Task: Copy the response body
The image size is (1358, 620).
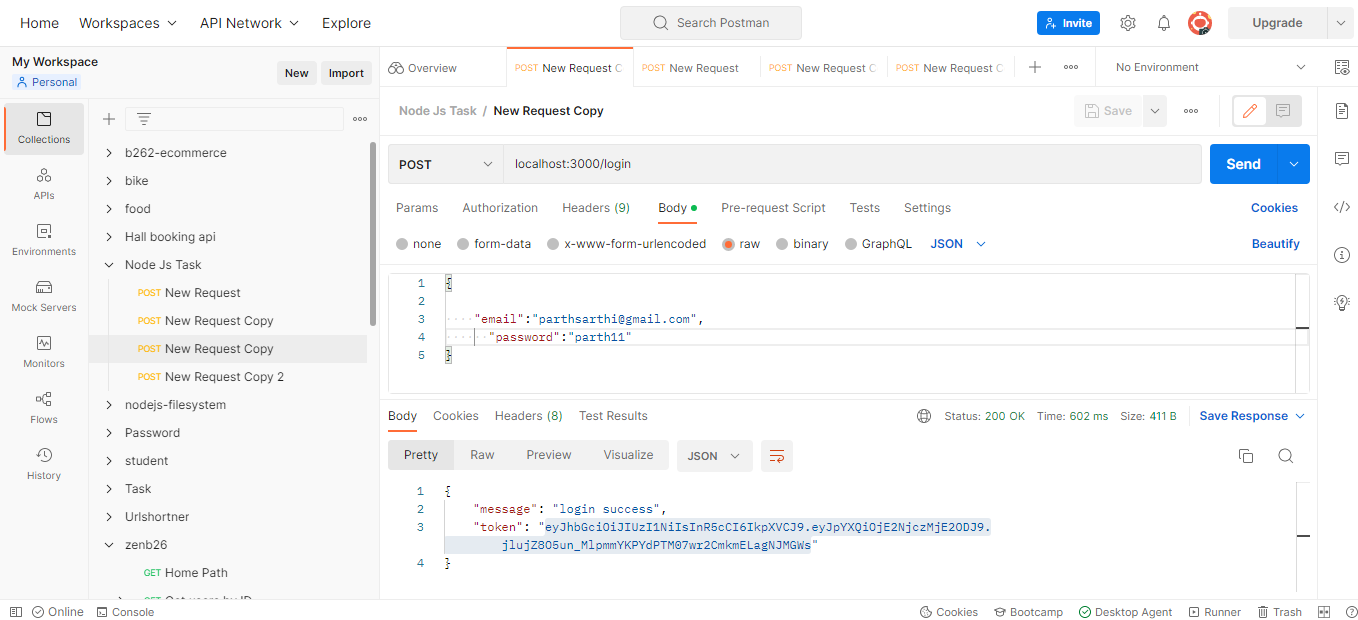Action: pyautogui.click(x=1245, y=455)
